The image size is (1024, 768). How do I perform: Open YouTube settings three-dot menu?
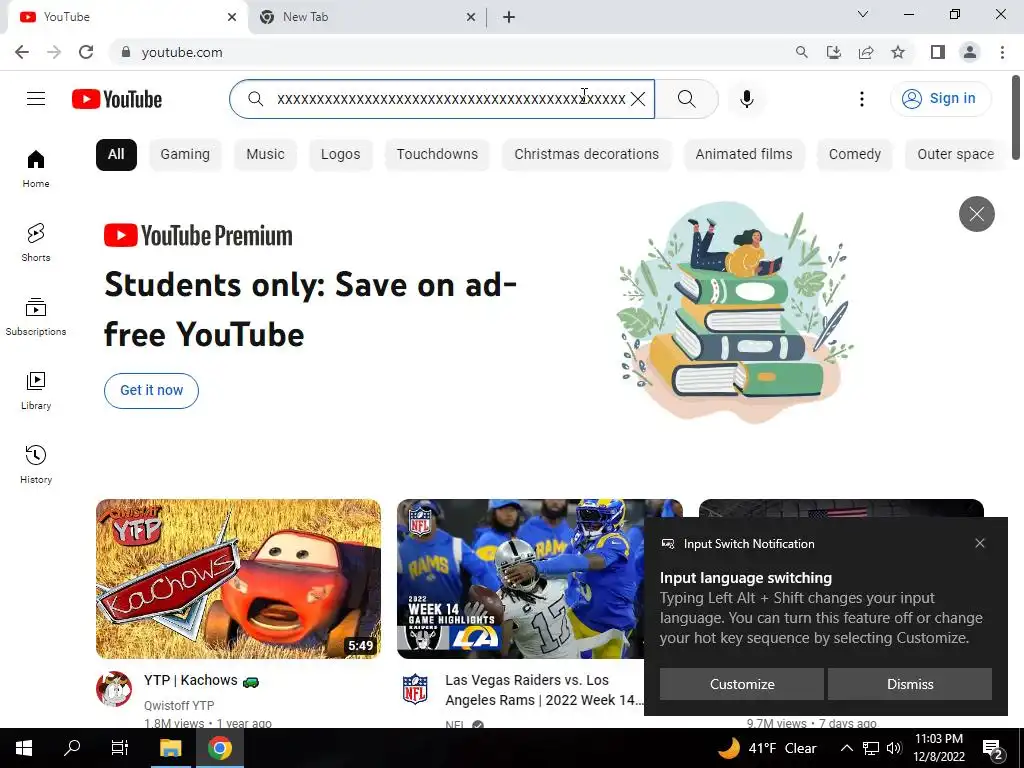[x=862, y=99]
